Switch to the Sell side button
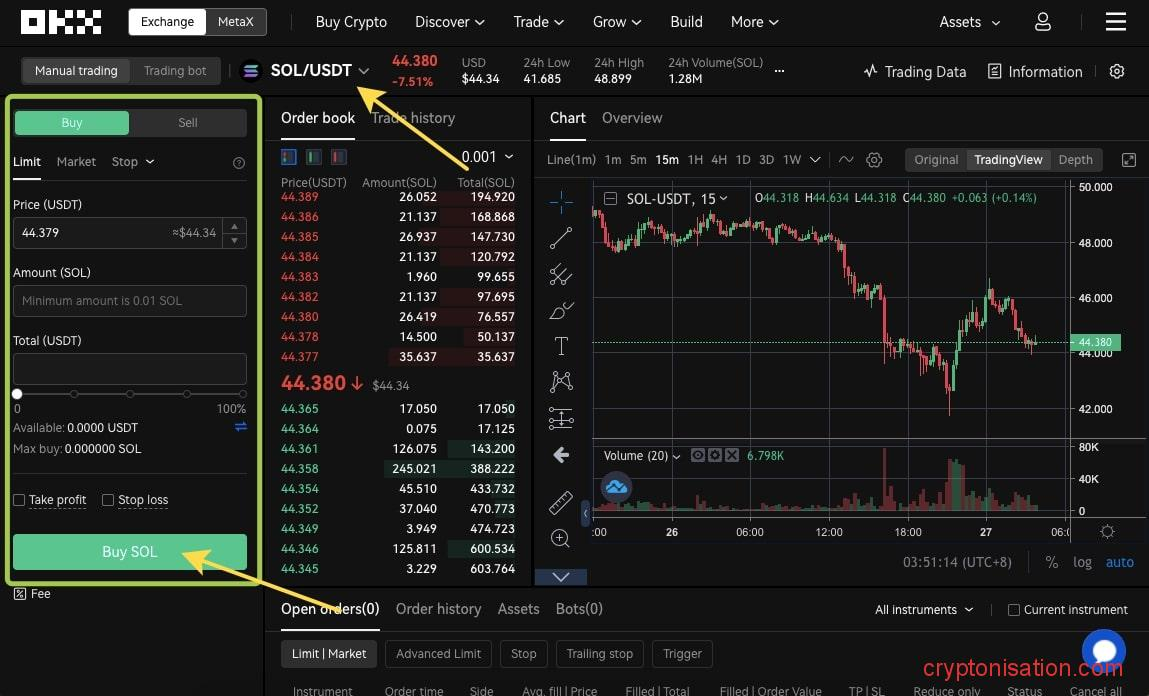This screenshot has height=696, width=1149. (x=188, y=123)
